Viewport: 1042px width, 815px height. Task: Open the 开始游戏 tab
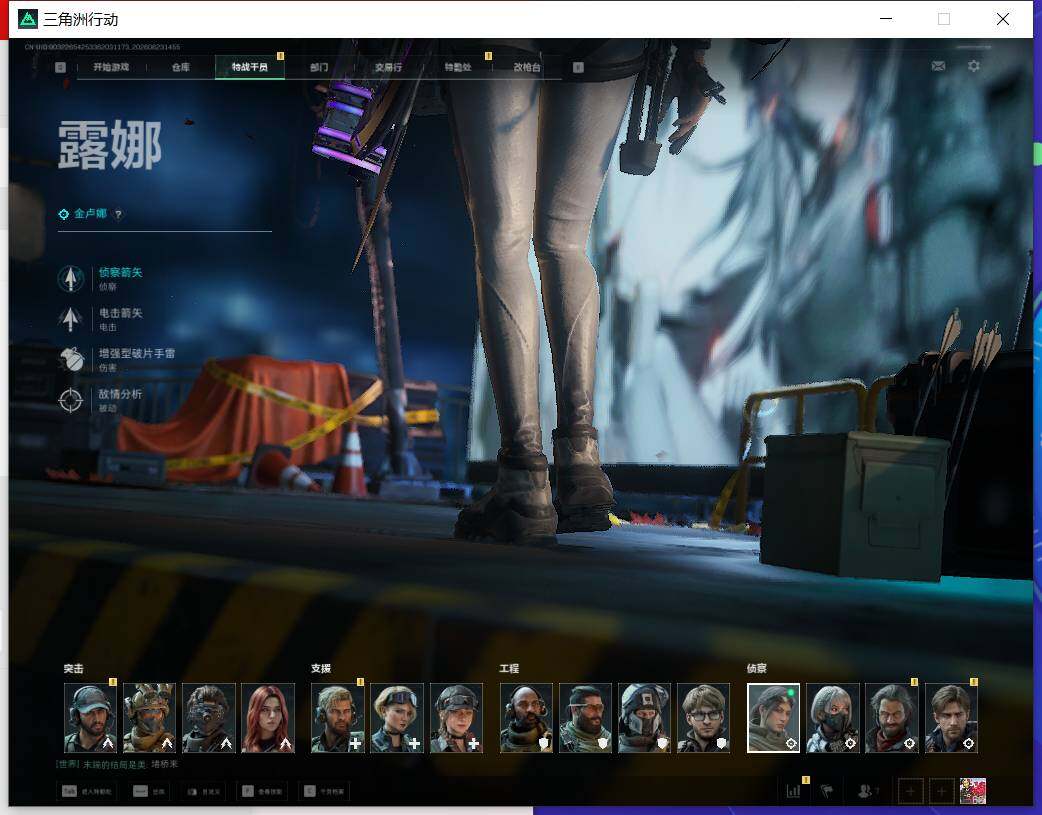111,67
